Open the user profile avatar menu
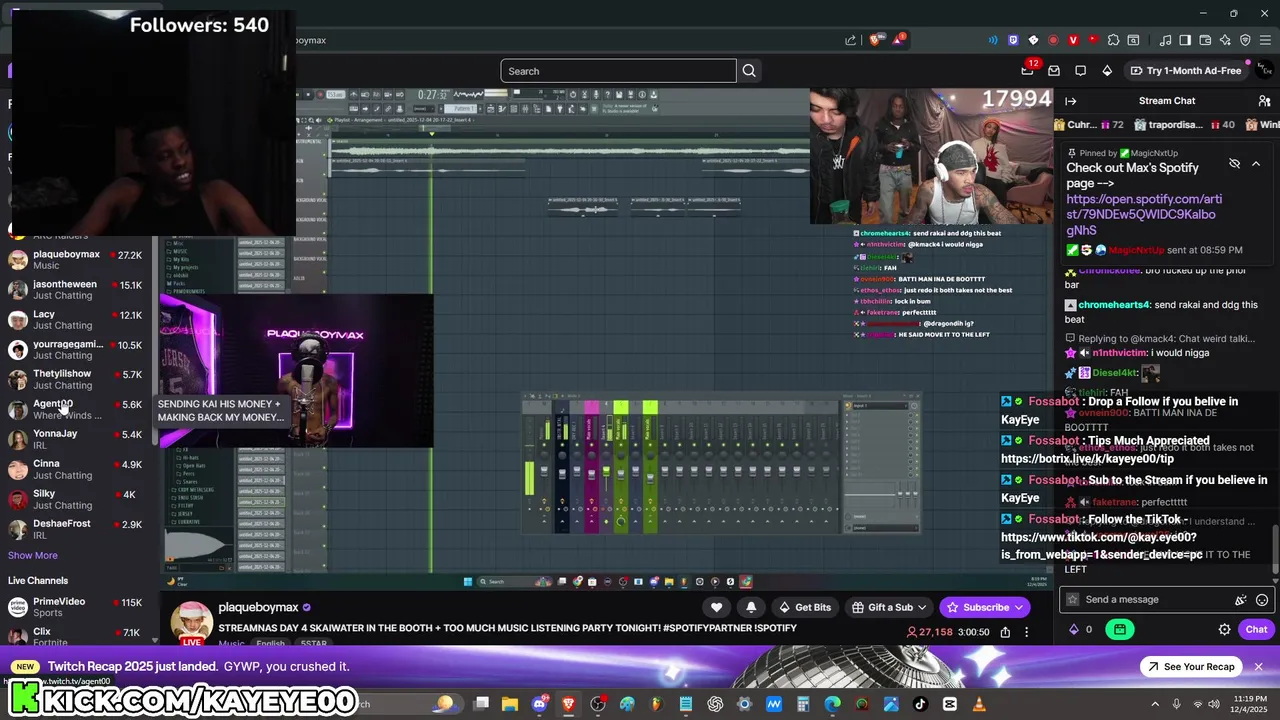This screenshot has width=1280, height=720. 1264,70
